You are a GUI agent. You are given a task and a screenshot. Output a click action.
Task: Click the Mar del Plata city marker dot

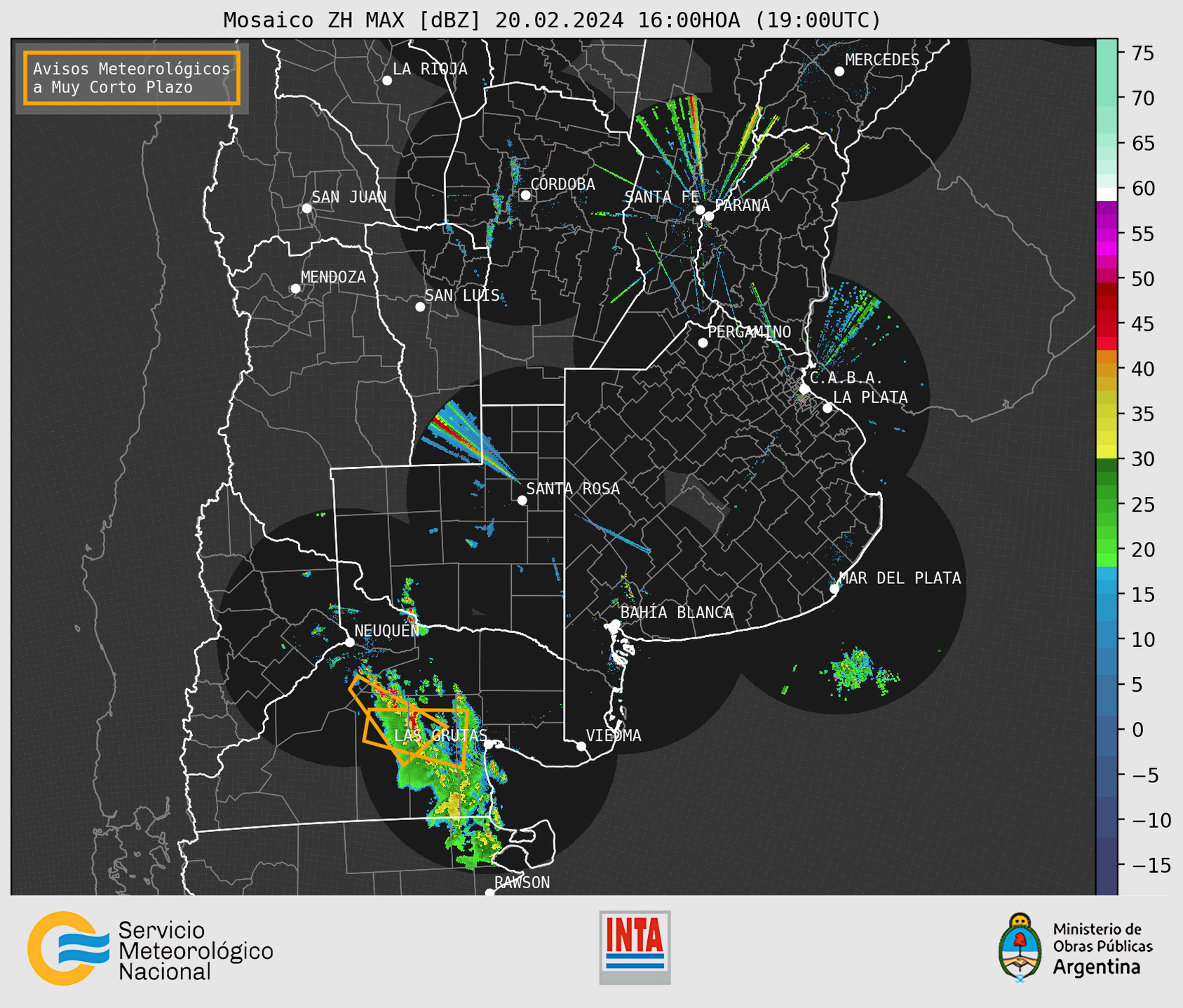click(834, 589)
